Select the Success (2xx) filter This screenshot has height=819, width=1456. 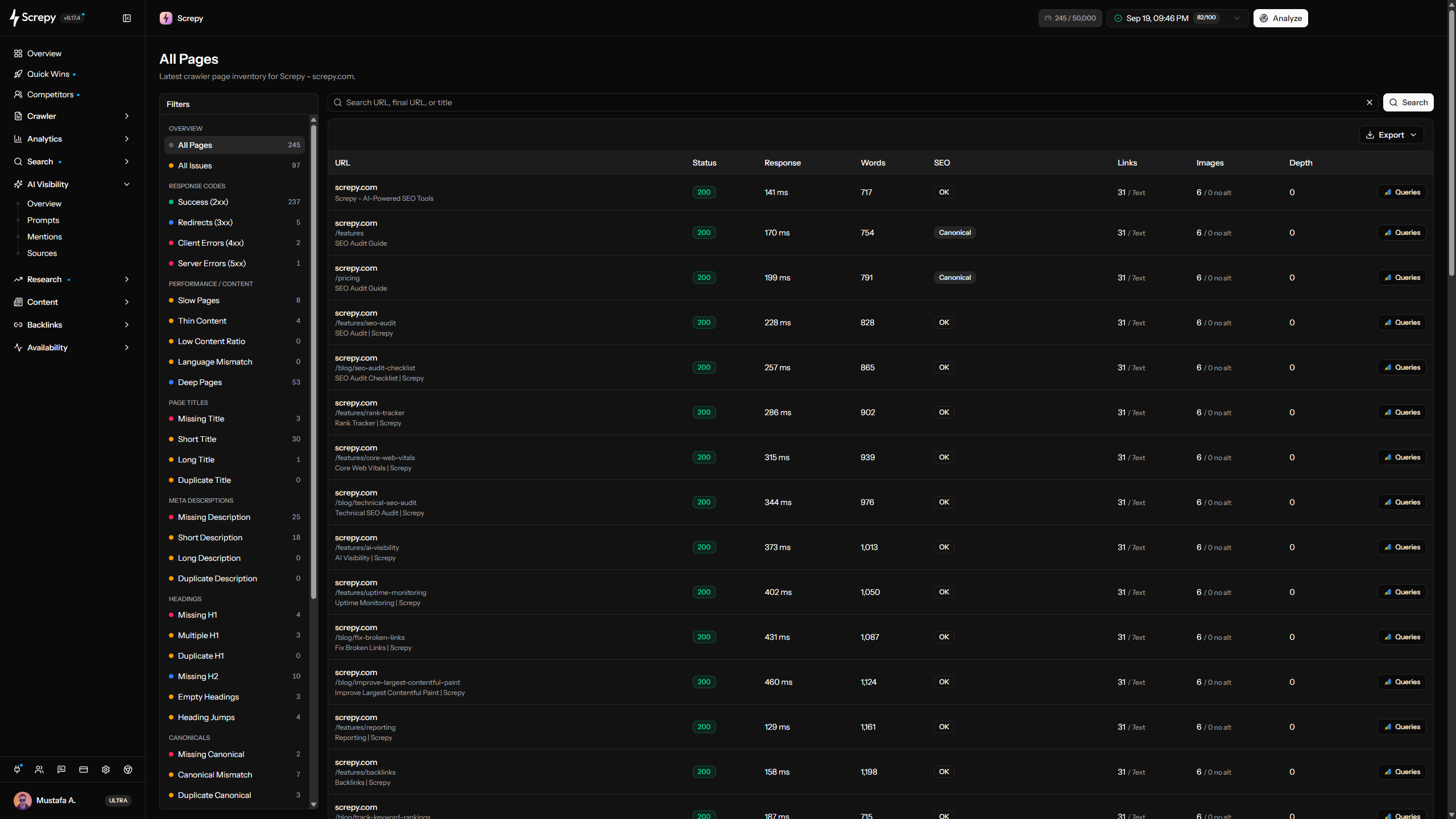pos(234,202)
